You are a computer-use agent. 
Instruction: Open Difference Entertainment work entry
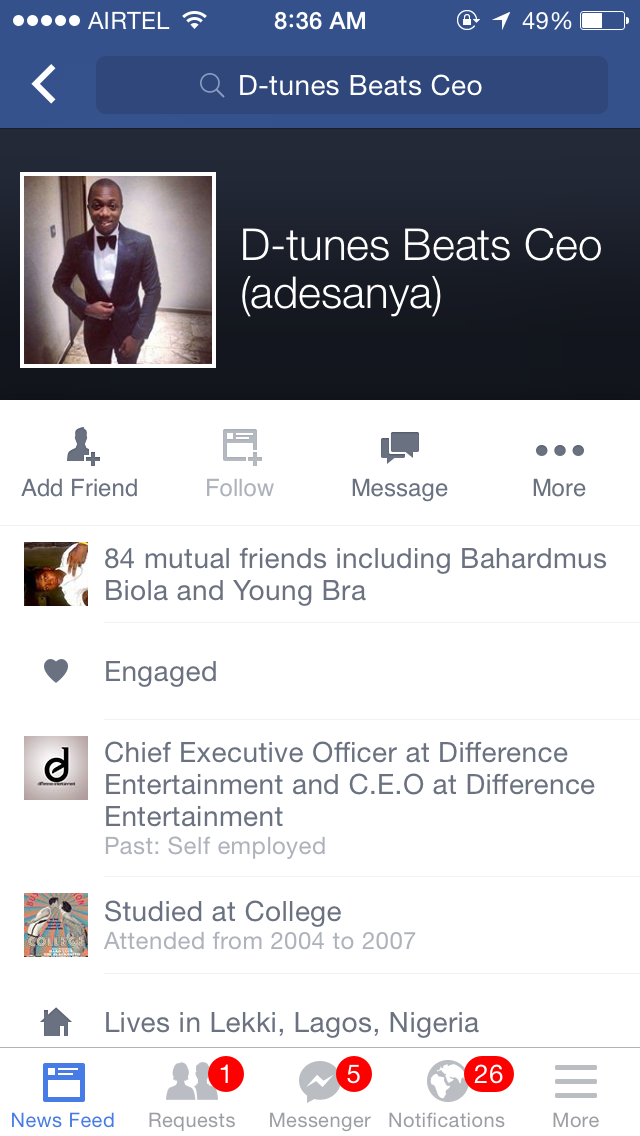pyautogui.click(x=350, y=784)
